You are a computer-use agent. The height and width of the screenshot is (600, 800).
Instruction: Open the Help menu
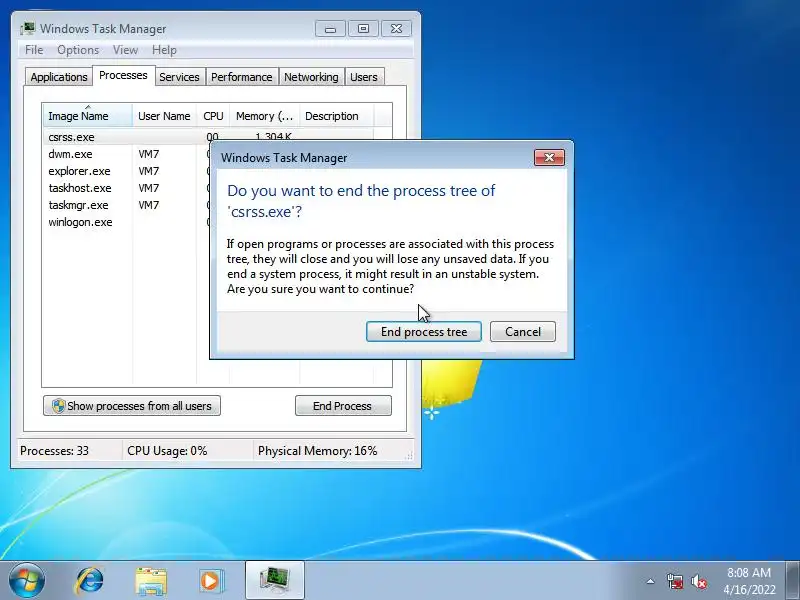(x=164, y=50)
